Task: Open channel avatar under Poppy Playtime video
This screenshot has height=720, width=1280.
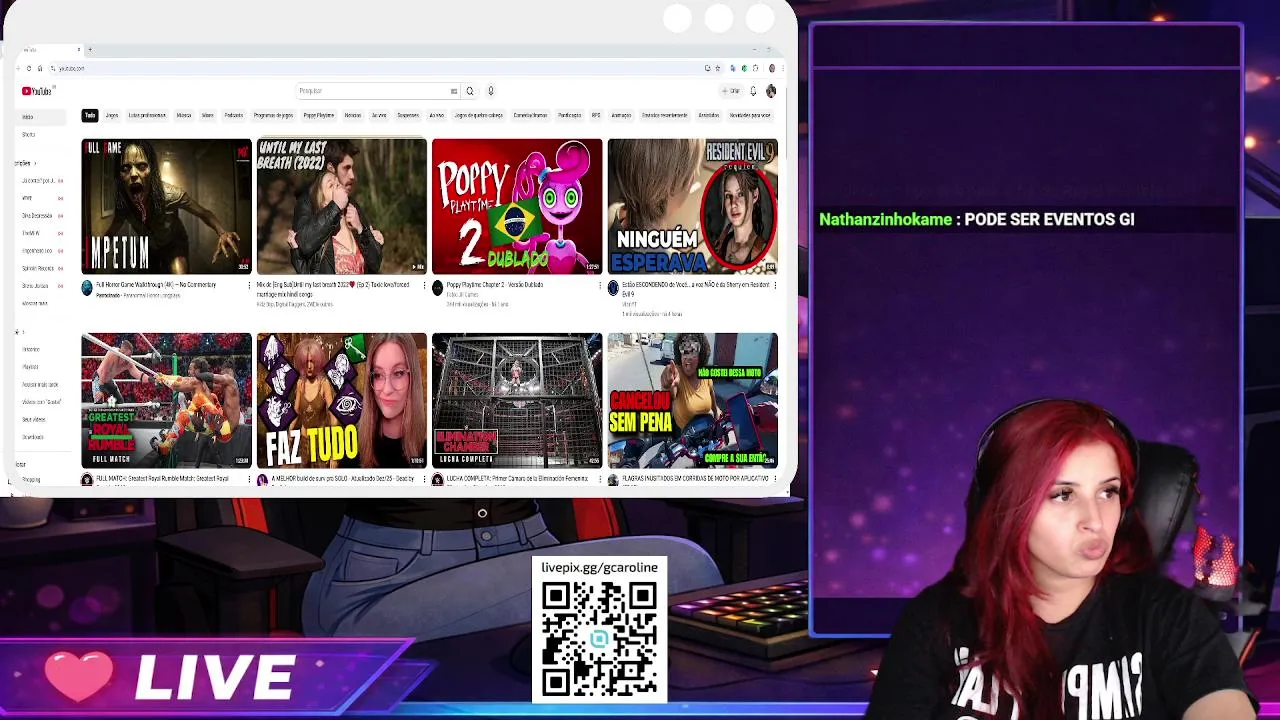Action: coord(437,288)
